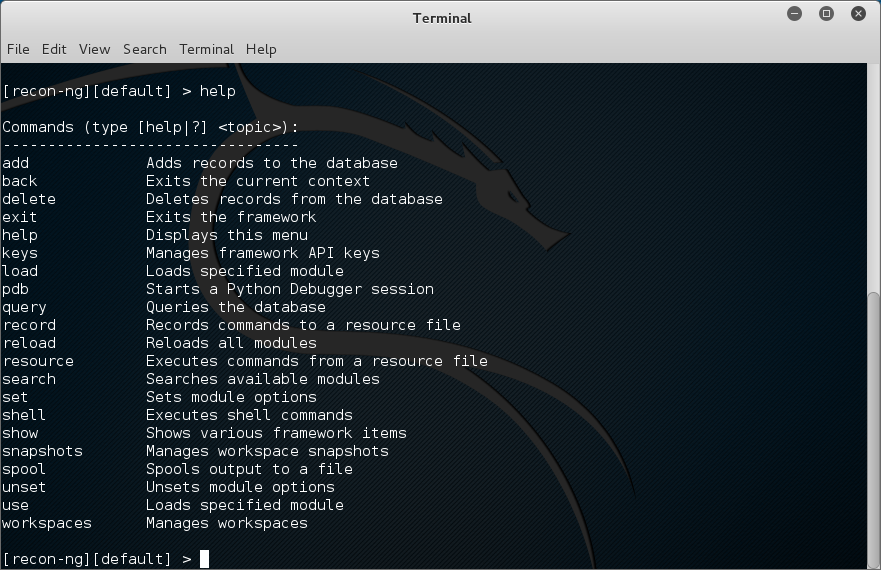Click the 'Terminal' window title
Viewport: 881px width, 570px height.
442,18
